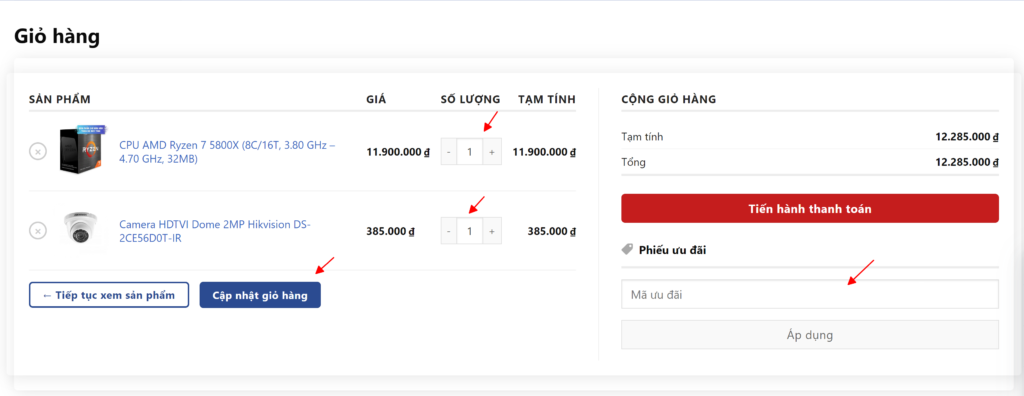Select the Ryzen row subtotal 11.900.000 ₫ under Tạm tính

(544, 152)
